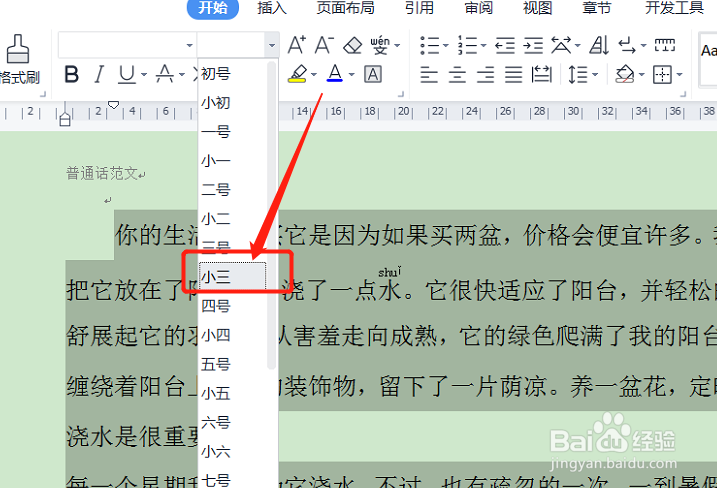Decrease font size with A- icon
717x488 pixels.
pos(324,45)
